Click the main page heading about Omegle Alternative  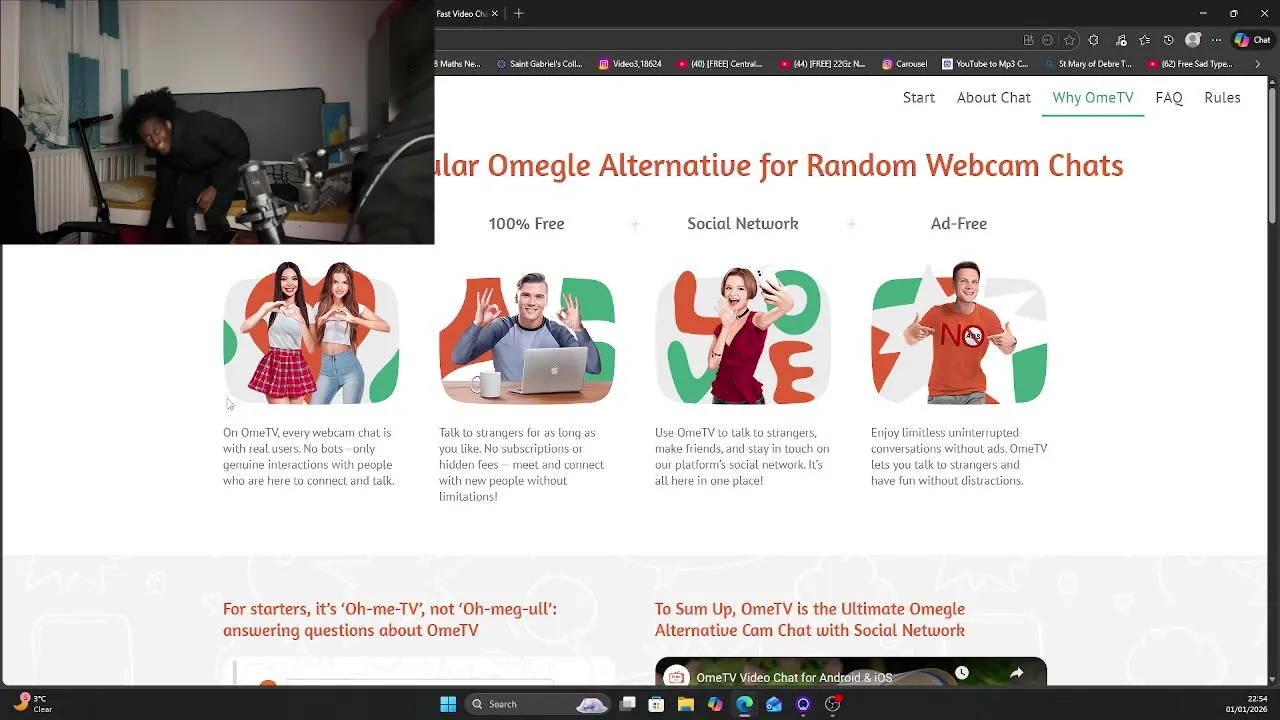779,165
